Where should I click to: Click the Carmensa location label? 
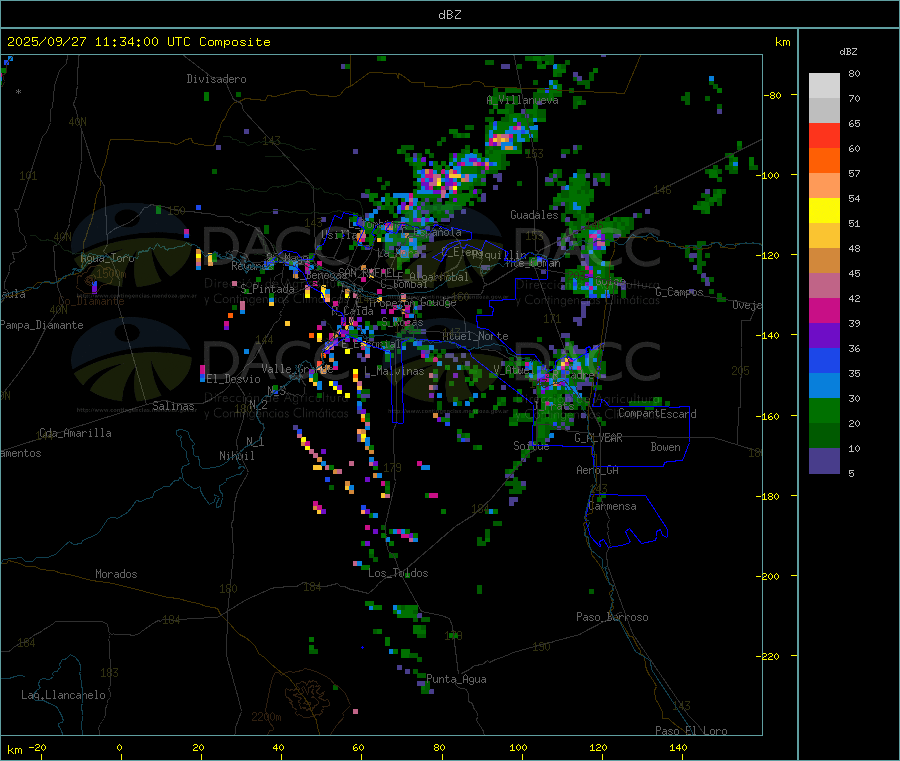click(x=612, y=506)
